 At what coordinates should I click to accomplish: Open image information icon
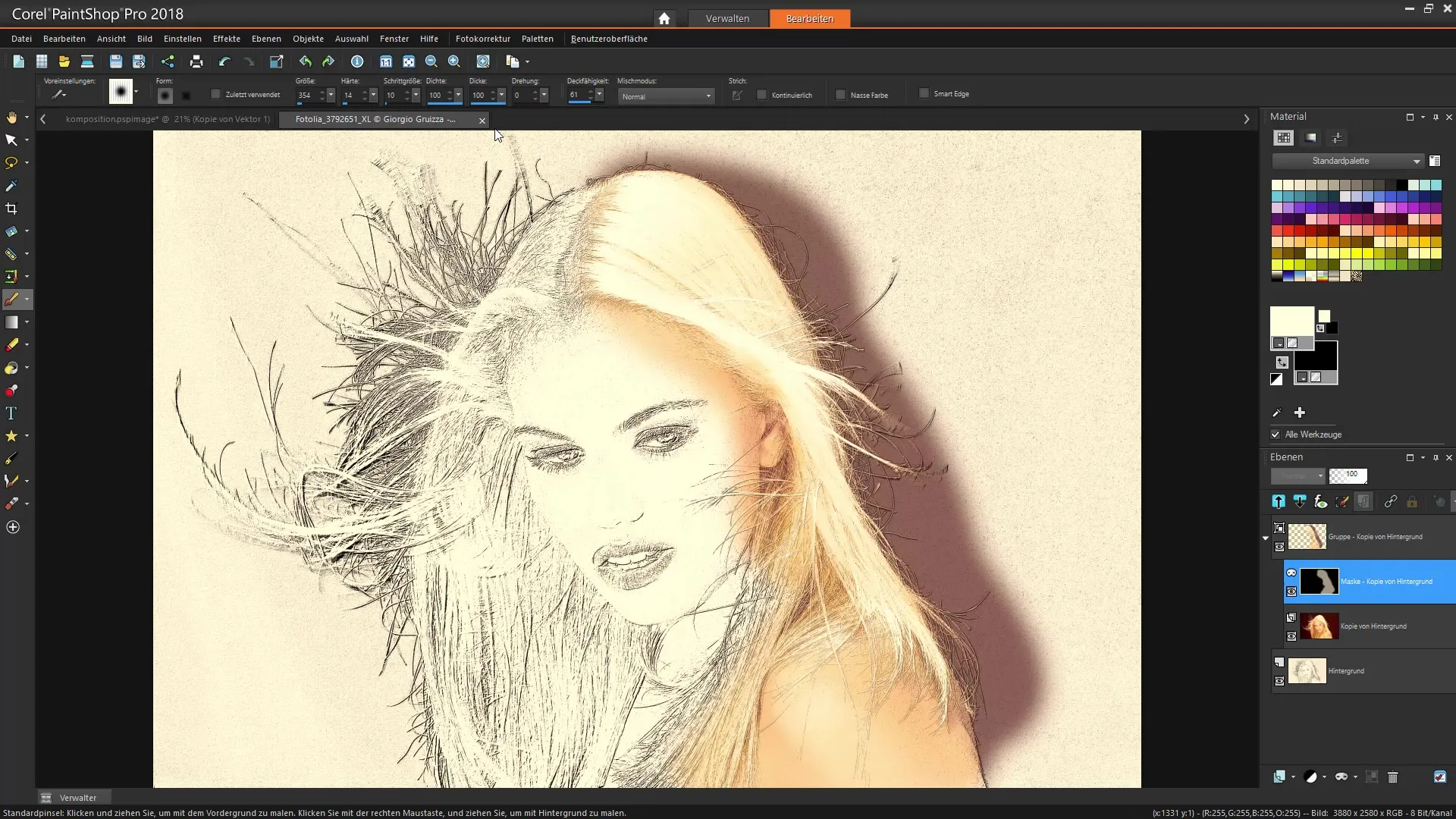[357, 61]
